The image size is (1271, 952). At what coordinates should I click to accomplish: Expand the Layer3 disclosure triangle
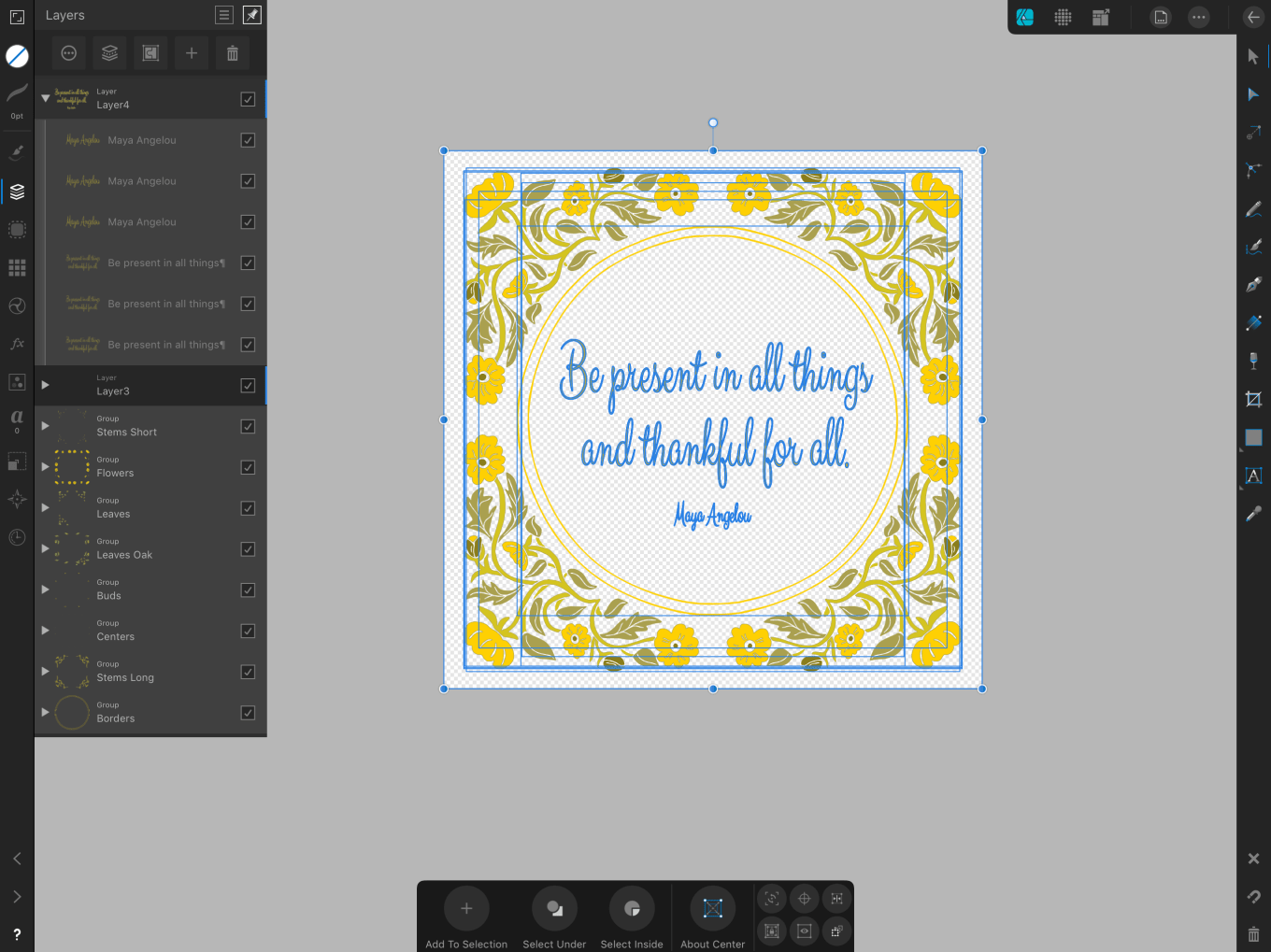(x=45, y=385)
